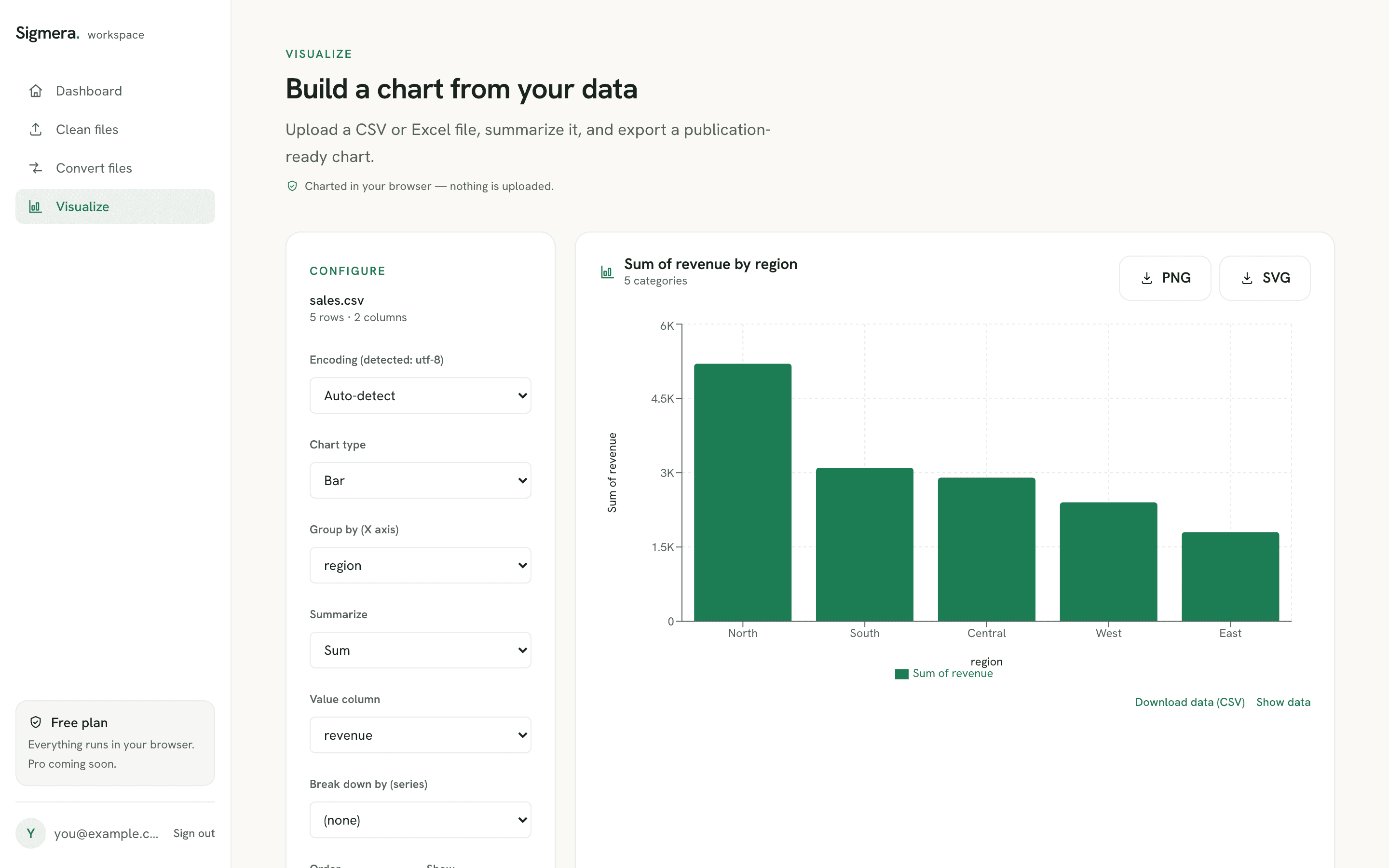Click the 'Free plan' heading
Screen dimensions: 1389x868
pos(79,722)
